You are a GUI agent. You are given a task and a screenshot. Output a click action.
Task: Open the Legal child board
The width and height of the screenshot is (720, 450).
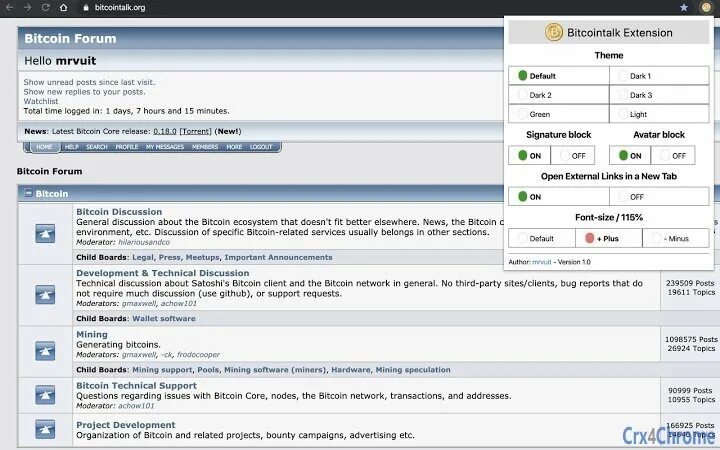pos(143,257)
